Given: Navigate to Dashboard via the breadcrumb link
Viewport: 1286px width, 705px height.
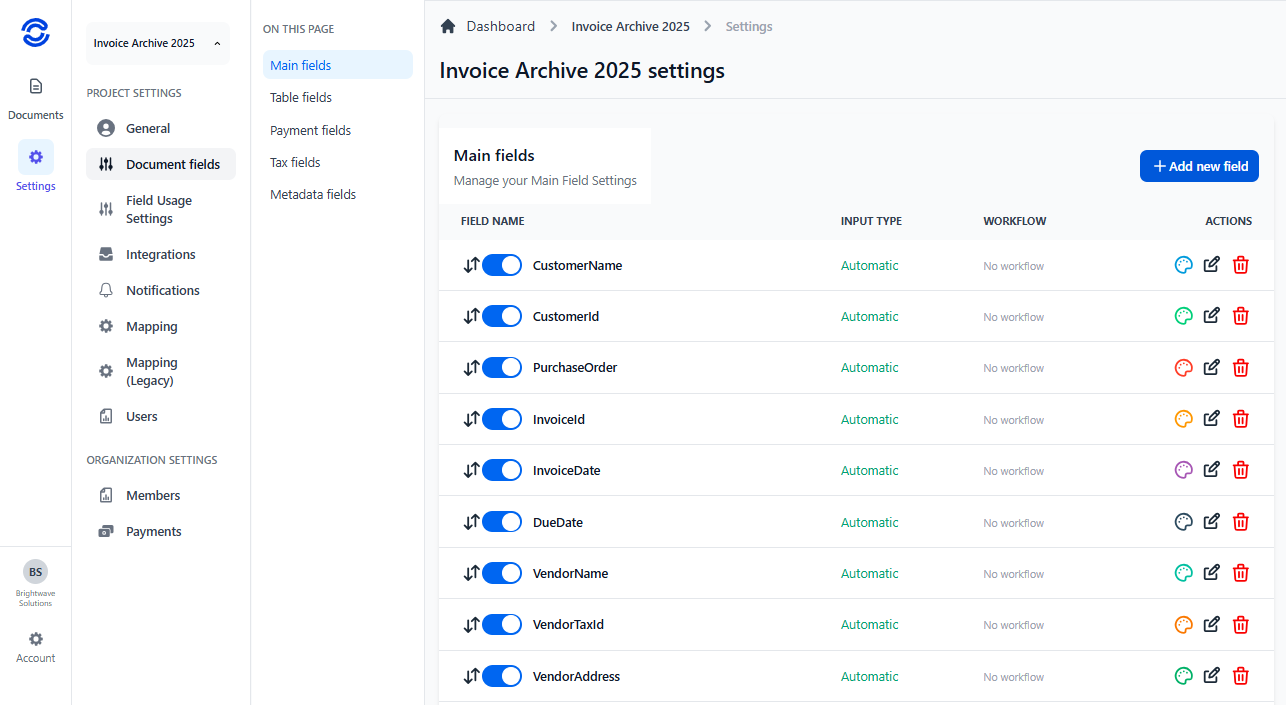Looking at the screenshot, I should 501,25.
